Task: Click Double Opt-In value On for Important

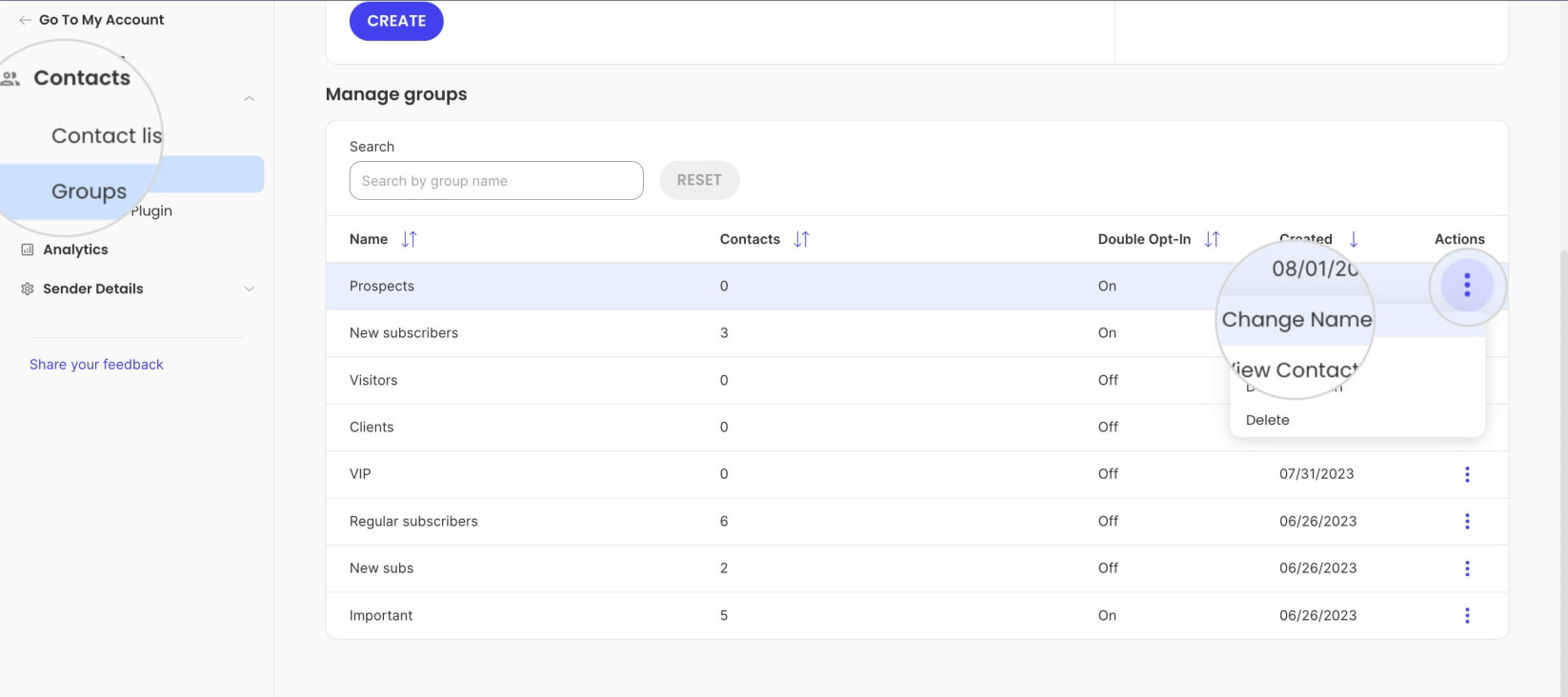Action: (1107, 615)
